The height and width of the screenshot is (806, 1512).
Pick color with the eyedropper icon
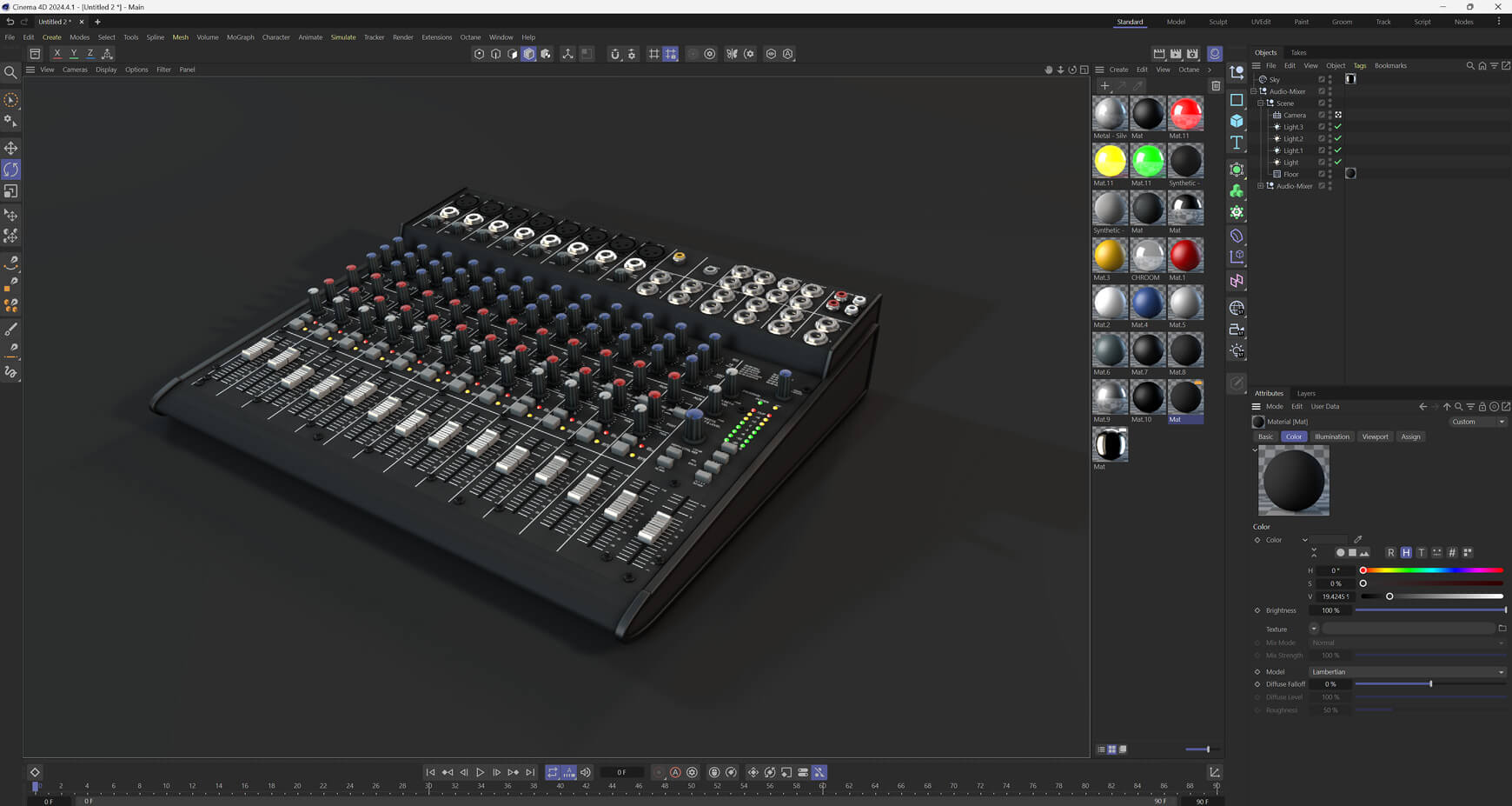click(1358, 540)
